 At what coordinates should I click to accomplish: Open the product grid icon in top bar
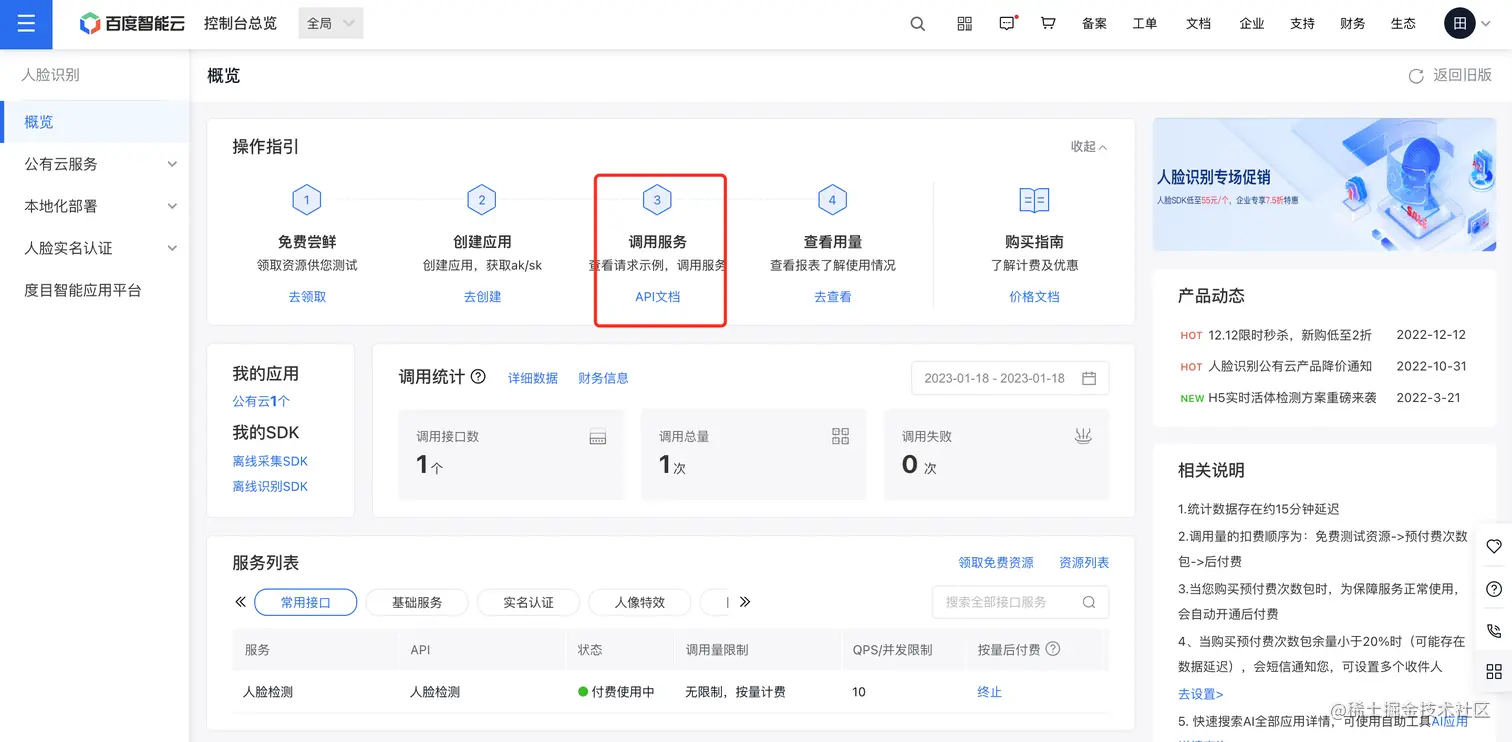coord(964,24)
